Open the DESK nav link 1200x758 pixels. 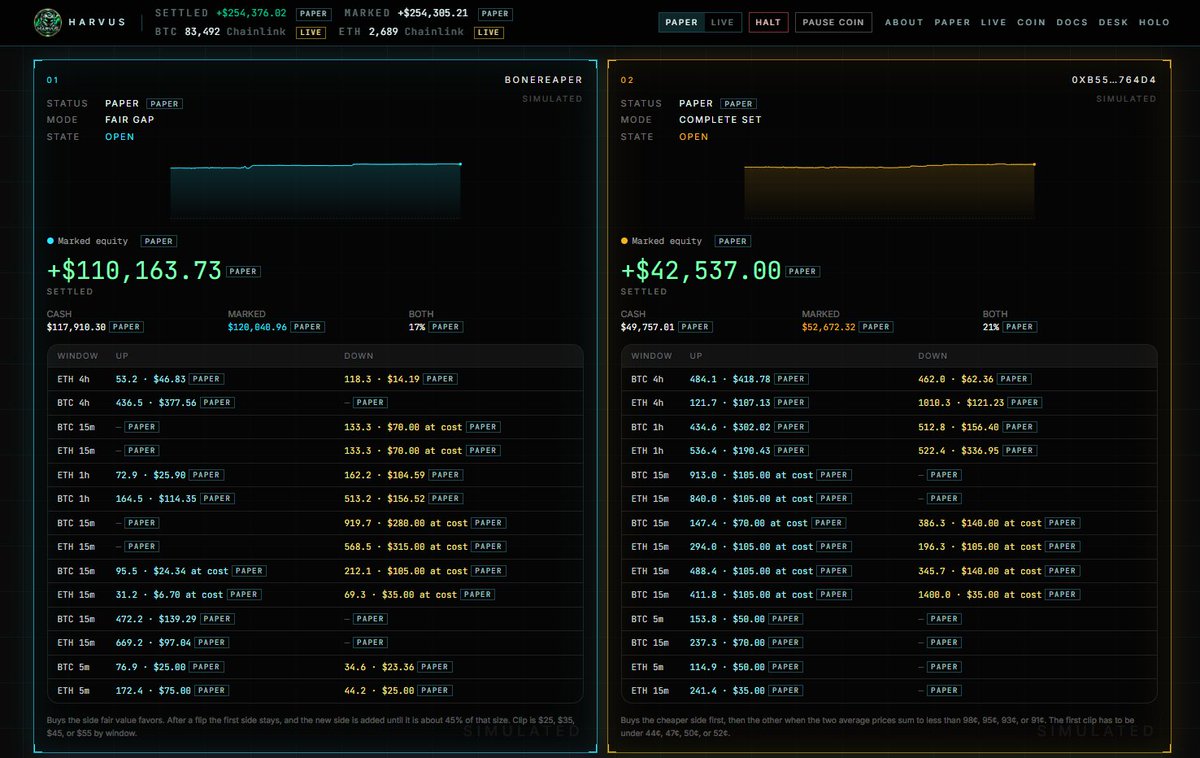[1113, 22]
